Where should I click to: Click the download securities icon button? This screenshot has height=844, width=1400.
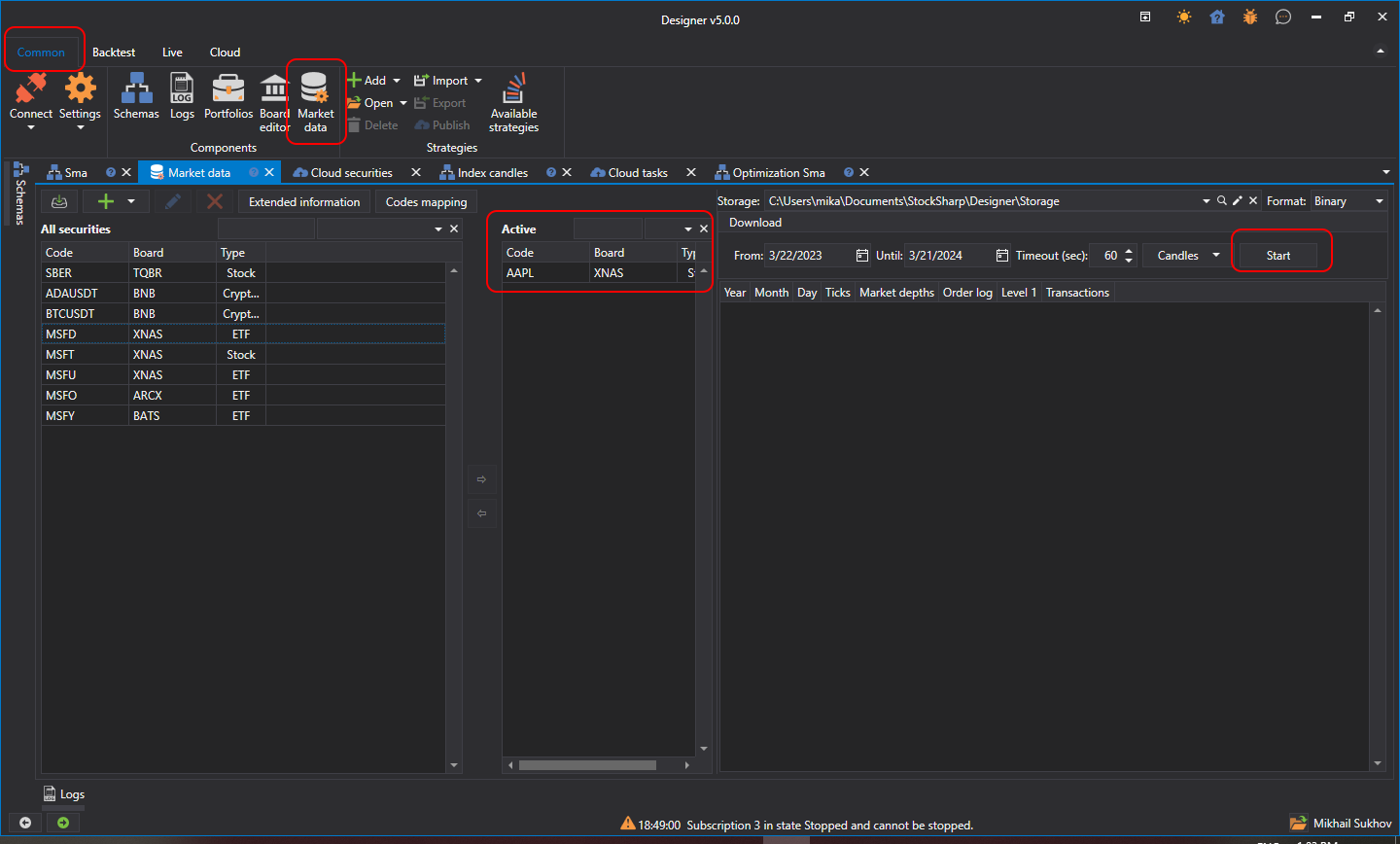(59, 201)
